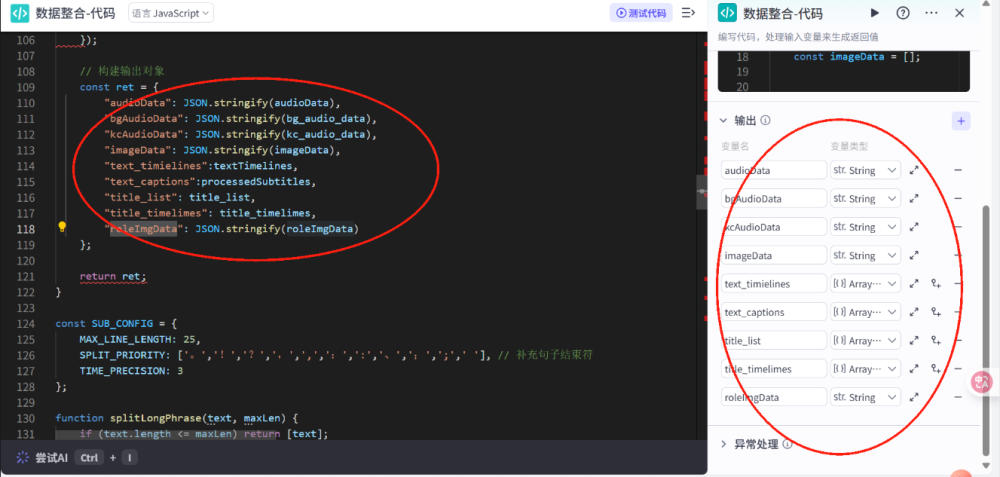Click 'const SUB_CONFIG = {' on line 124

click(116, 323)
